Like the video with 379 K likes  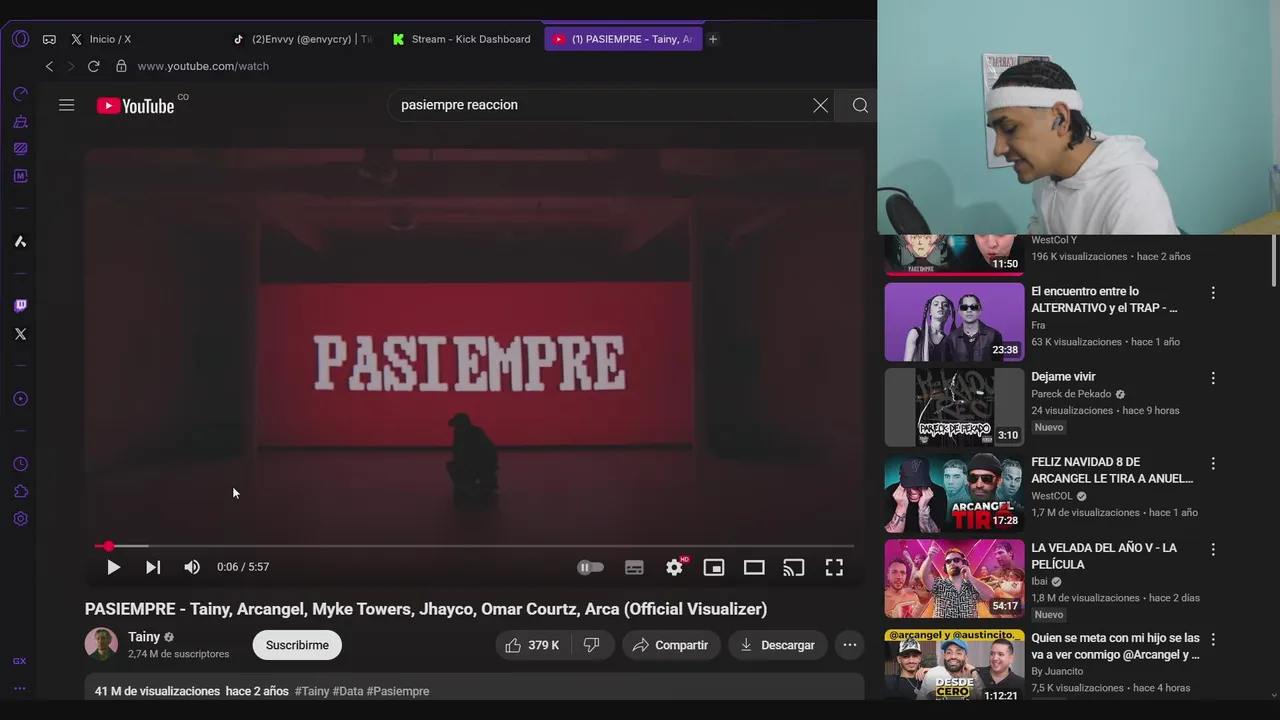(533, 645)
